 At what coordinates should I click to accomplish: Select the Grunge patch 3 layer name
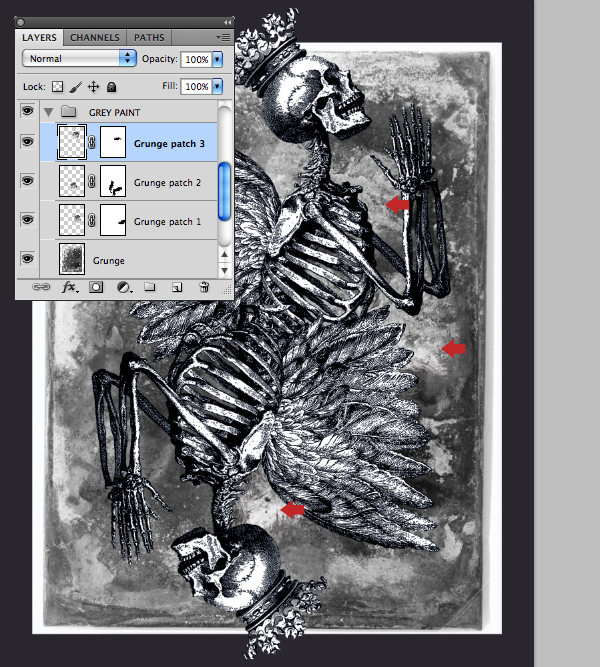click(169, 144)
